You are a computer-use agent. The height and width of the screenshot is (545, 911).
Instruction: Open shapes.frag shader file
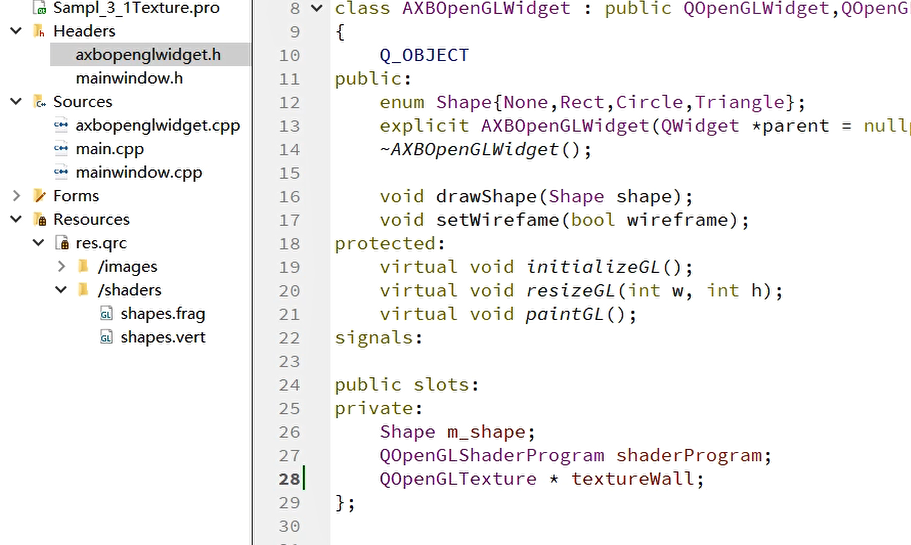tap(163, 314)
